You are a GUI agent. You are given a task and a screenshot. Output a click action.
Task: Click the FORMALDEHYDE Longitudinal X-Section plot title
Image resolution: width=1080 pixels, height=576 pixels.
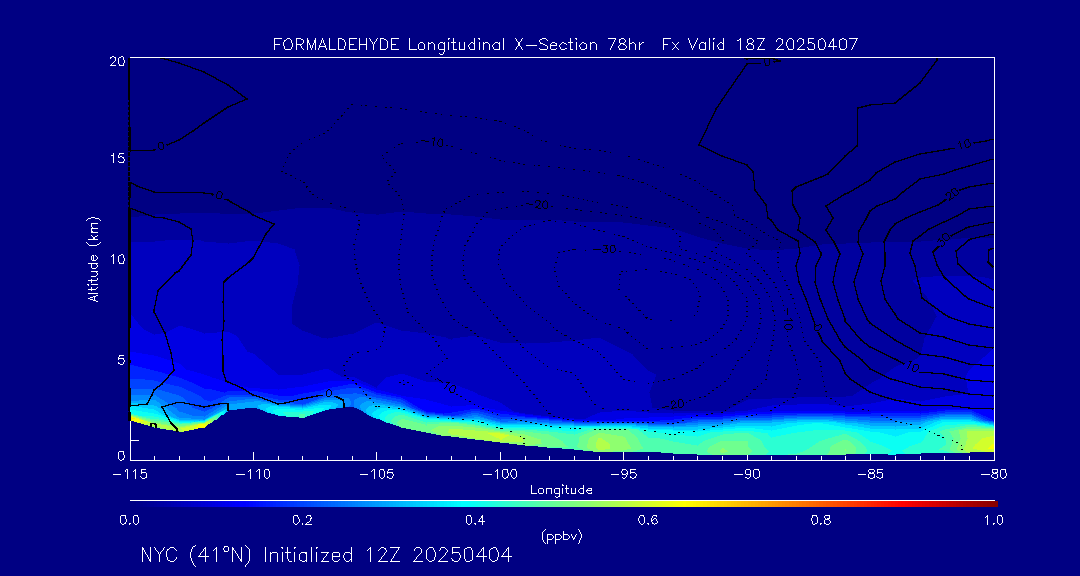pyautogui.click(x=565, y=45)
